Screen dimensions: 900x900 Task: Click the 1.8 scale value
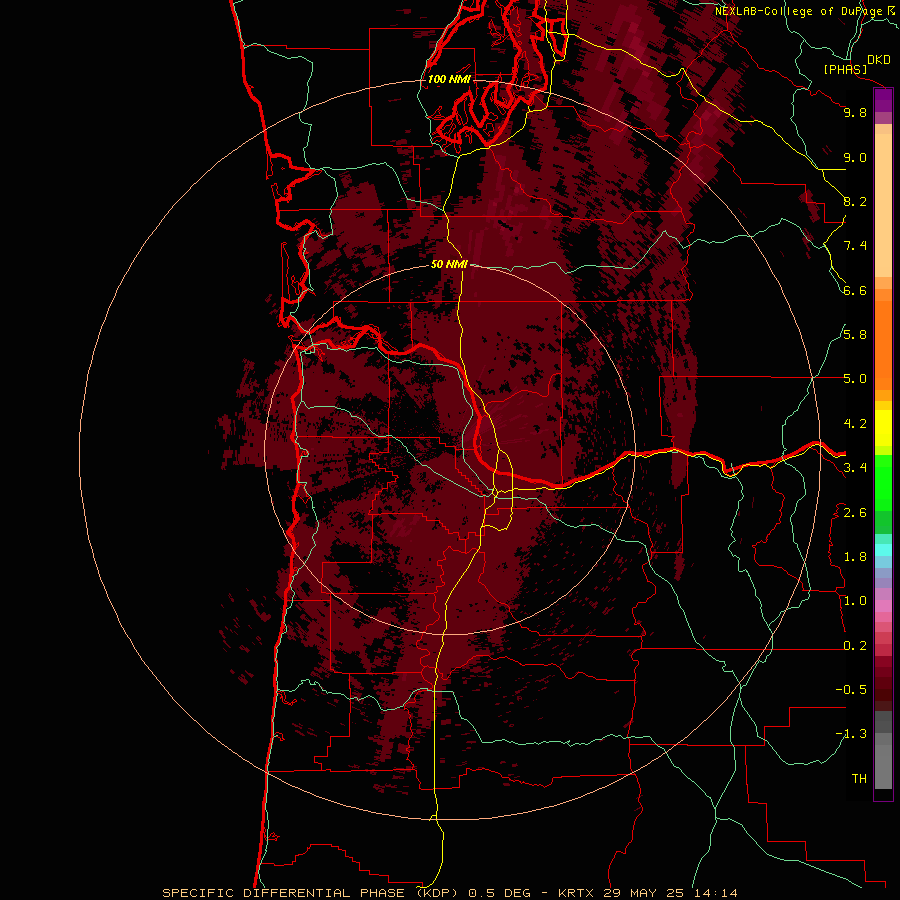855,557
